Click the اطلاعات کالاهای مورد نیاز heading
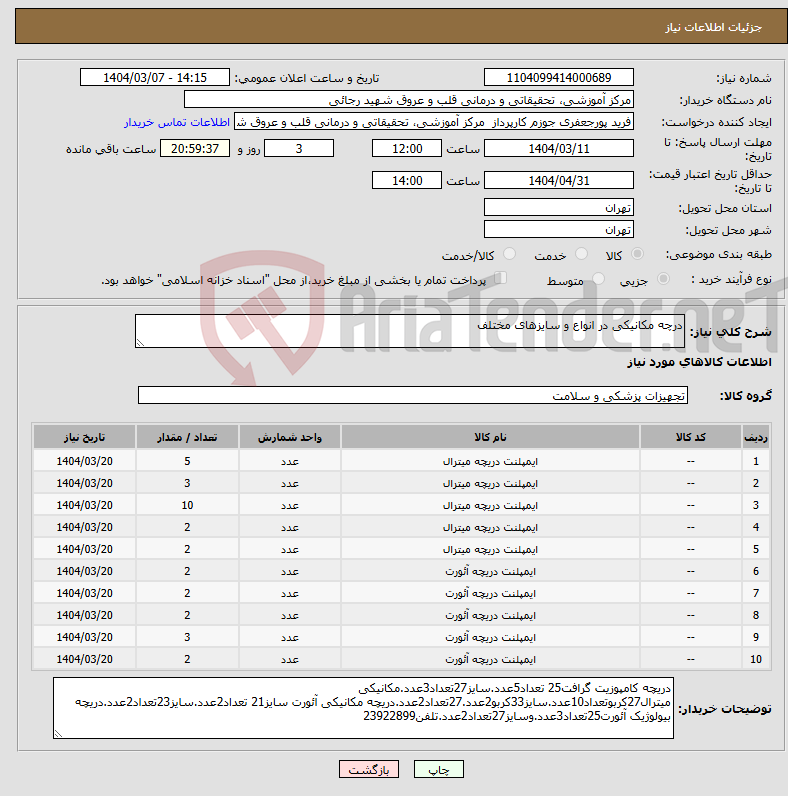788x796 pixels. [699, 362]
